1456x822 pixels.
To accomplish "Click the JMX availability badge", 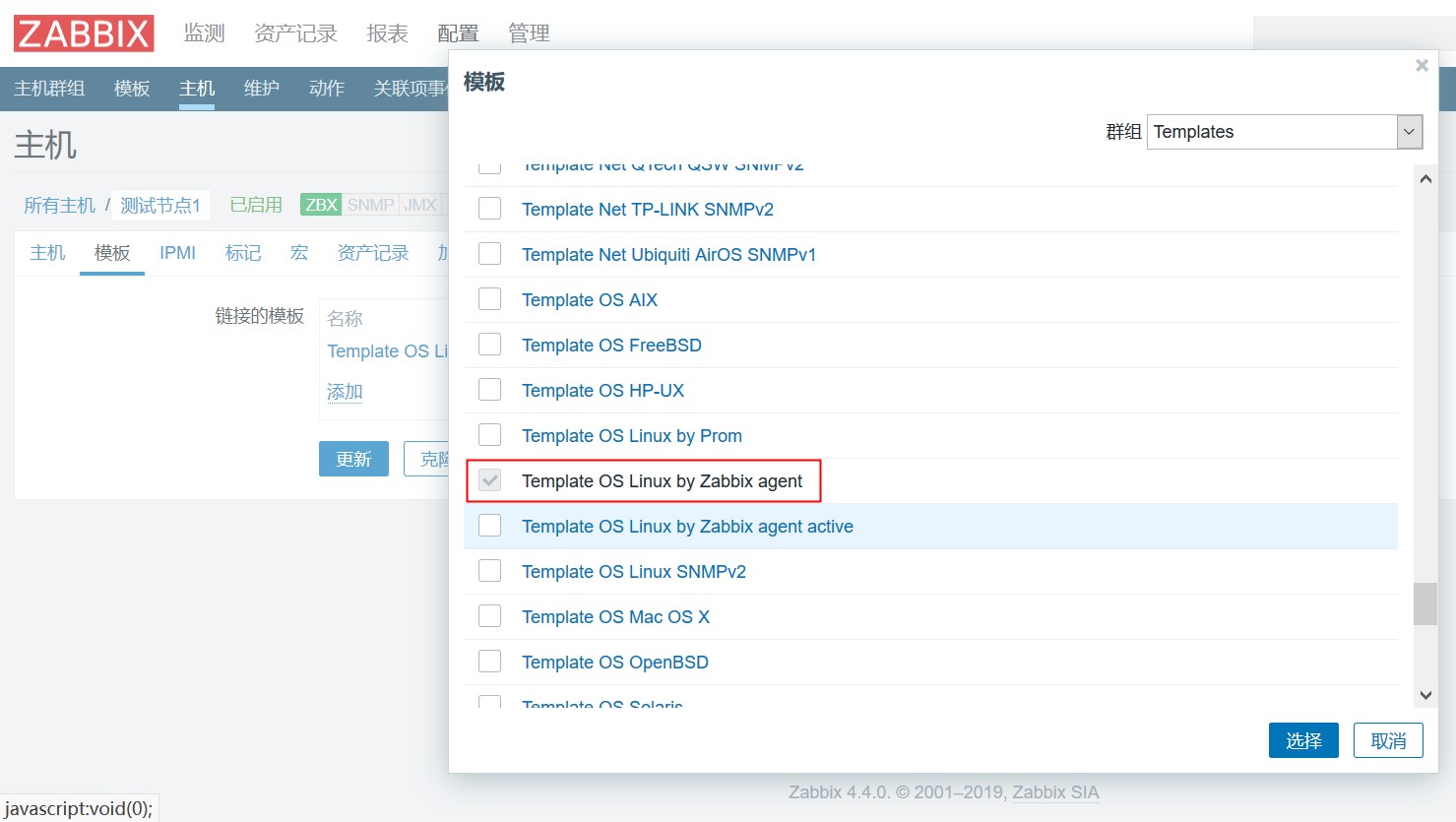I will tap(420, 205).
